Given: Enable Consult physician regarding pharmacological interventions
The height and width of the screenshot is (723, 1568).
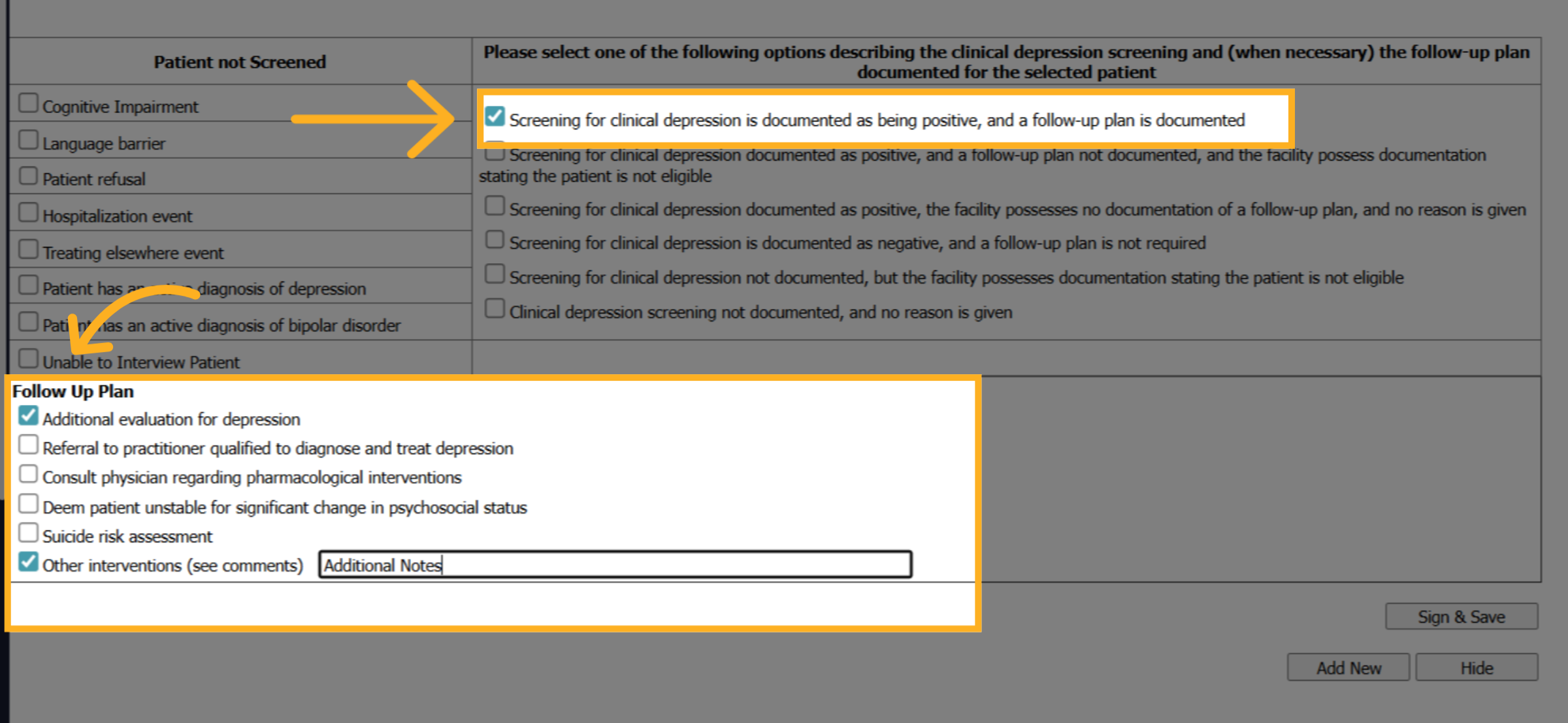Looking at the screenshot, I should pyautogui.click(x=28, y=474).
